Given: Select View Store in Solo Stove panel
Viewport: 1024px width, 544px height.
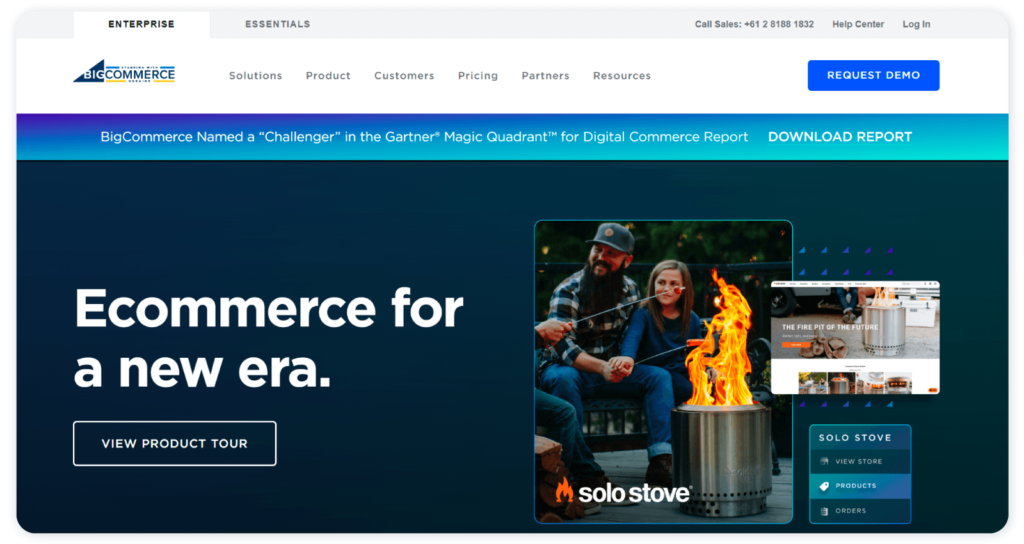Looking at the screenshot, I should (x=860, y=462).
